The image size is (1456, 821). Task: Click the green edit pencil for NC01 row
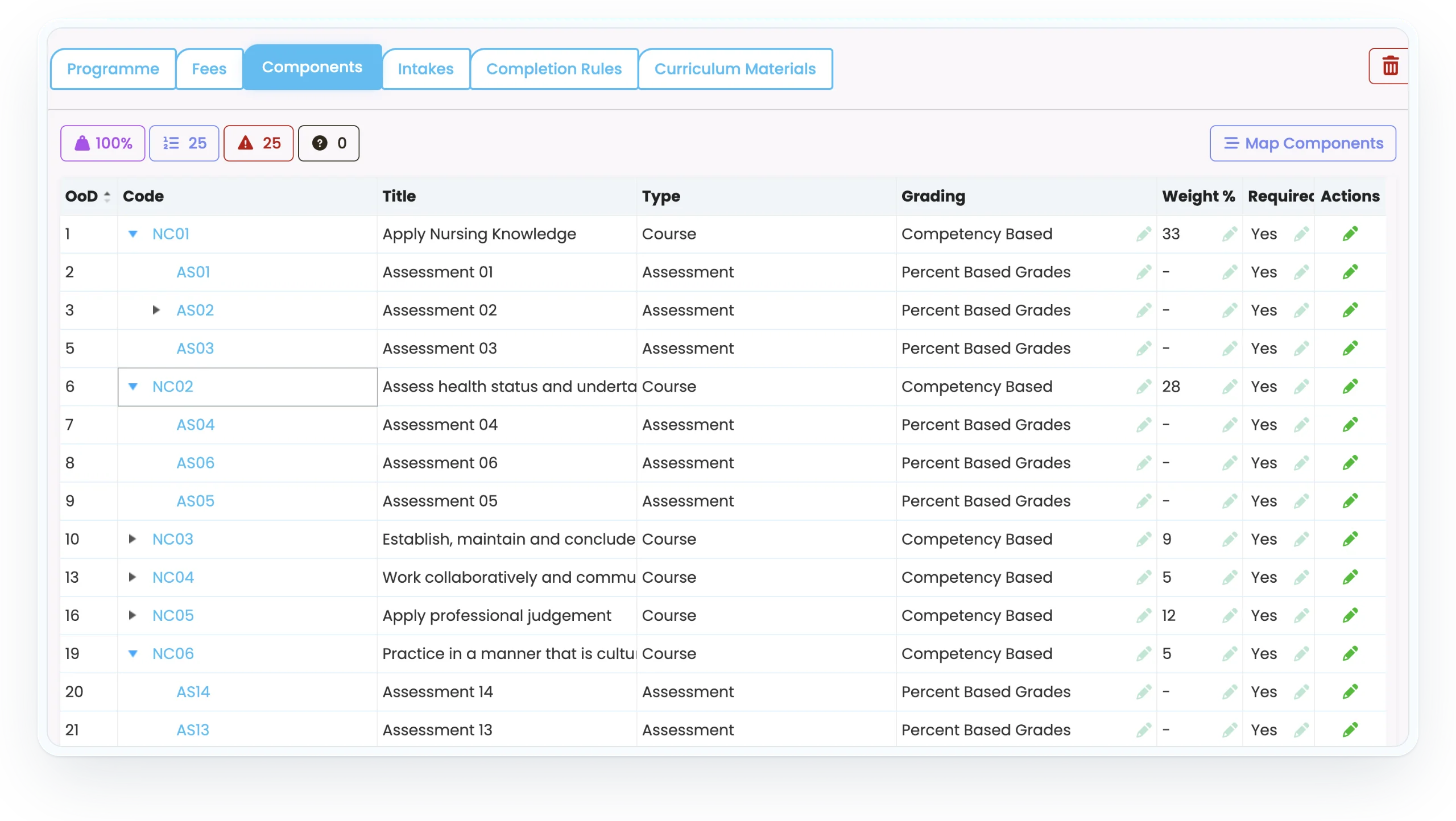1350,234
